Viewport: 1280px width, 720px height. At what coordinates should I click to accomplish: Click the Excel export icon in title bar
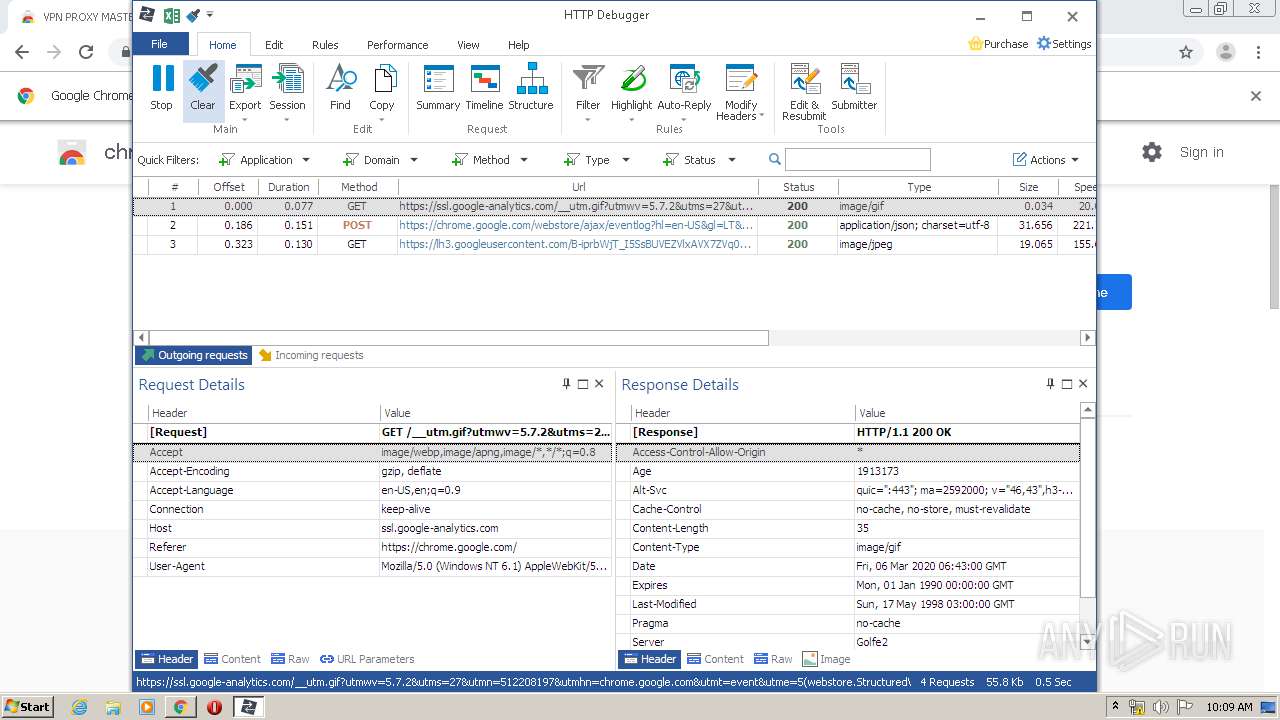[x=171, y=15]
